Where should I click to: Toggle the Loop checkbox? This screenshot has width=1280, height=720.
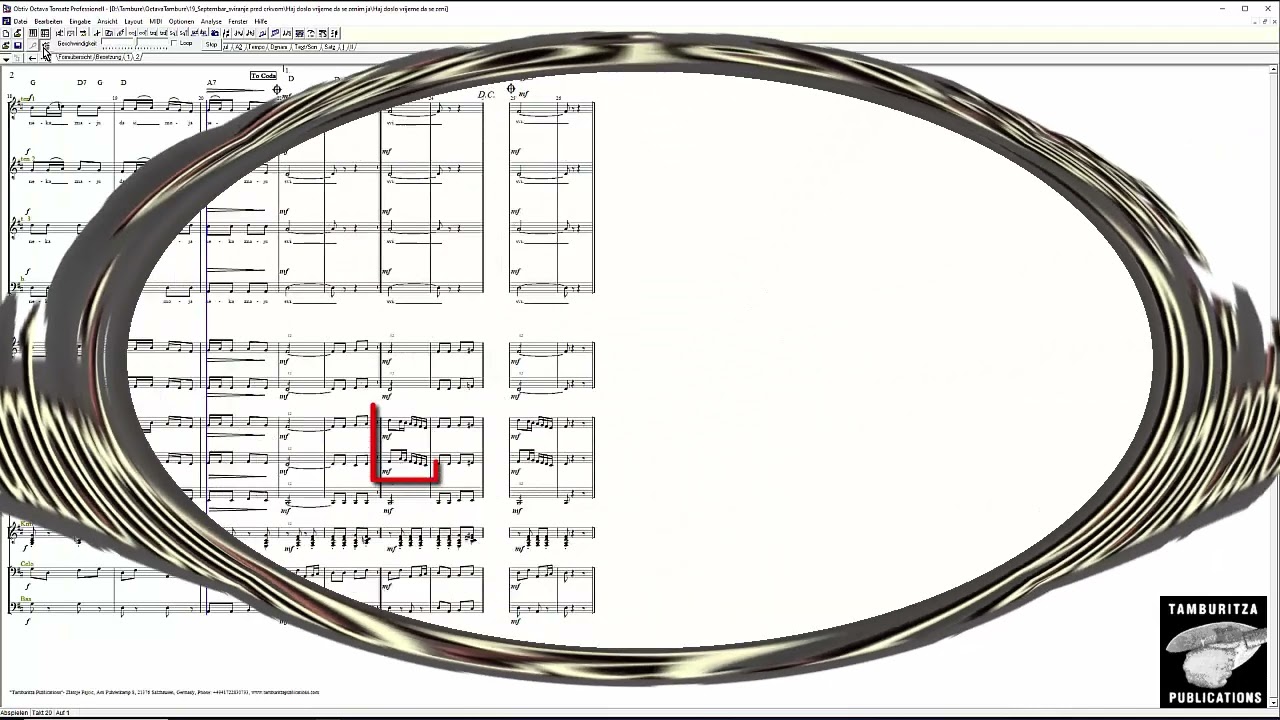(174, 44)
